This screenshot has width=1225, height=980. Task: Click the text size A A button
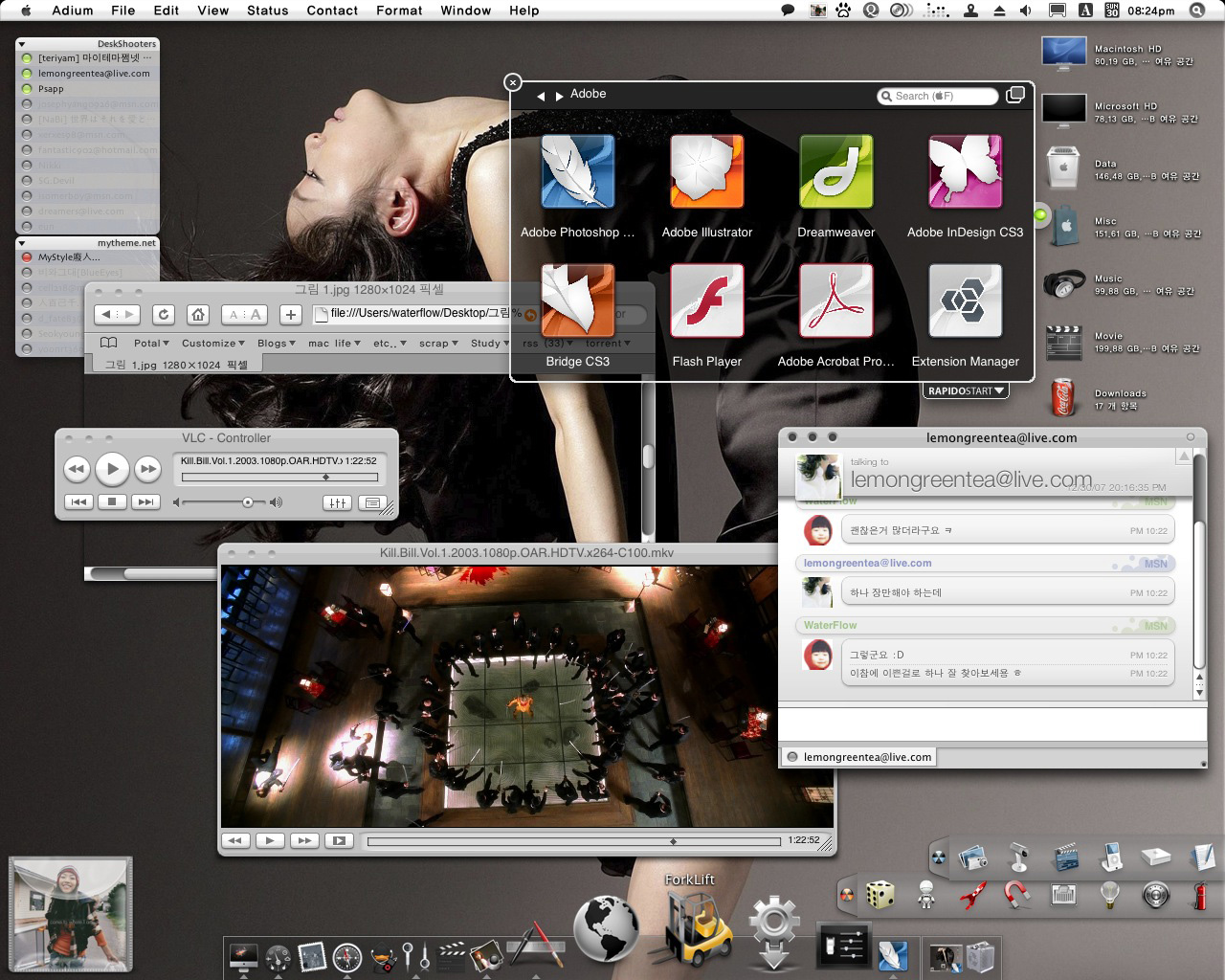(x=245, y=314)
